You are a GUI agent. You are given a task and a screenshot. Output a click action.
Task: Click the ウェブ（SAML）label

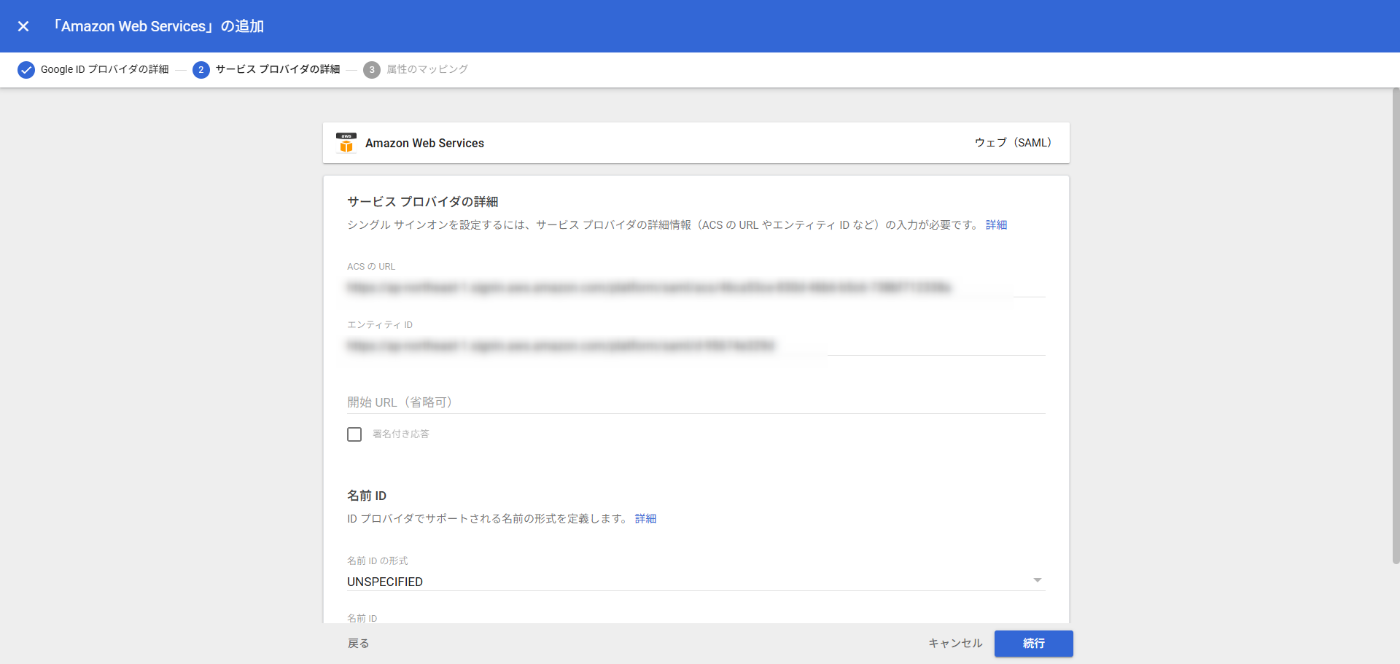coord(1013,143)
